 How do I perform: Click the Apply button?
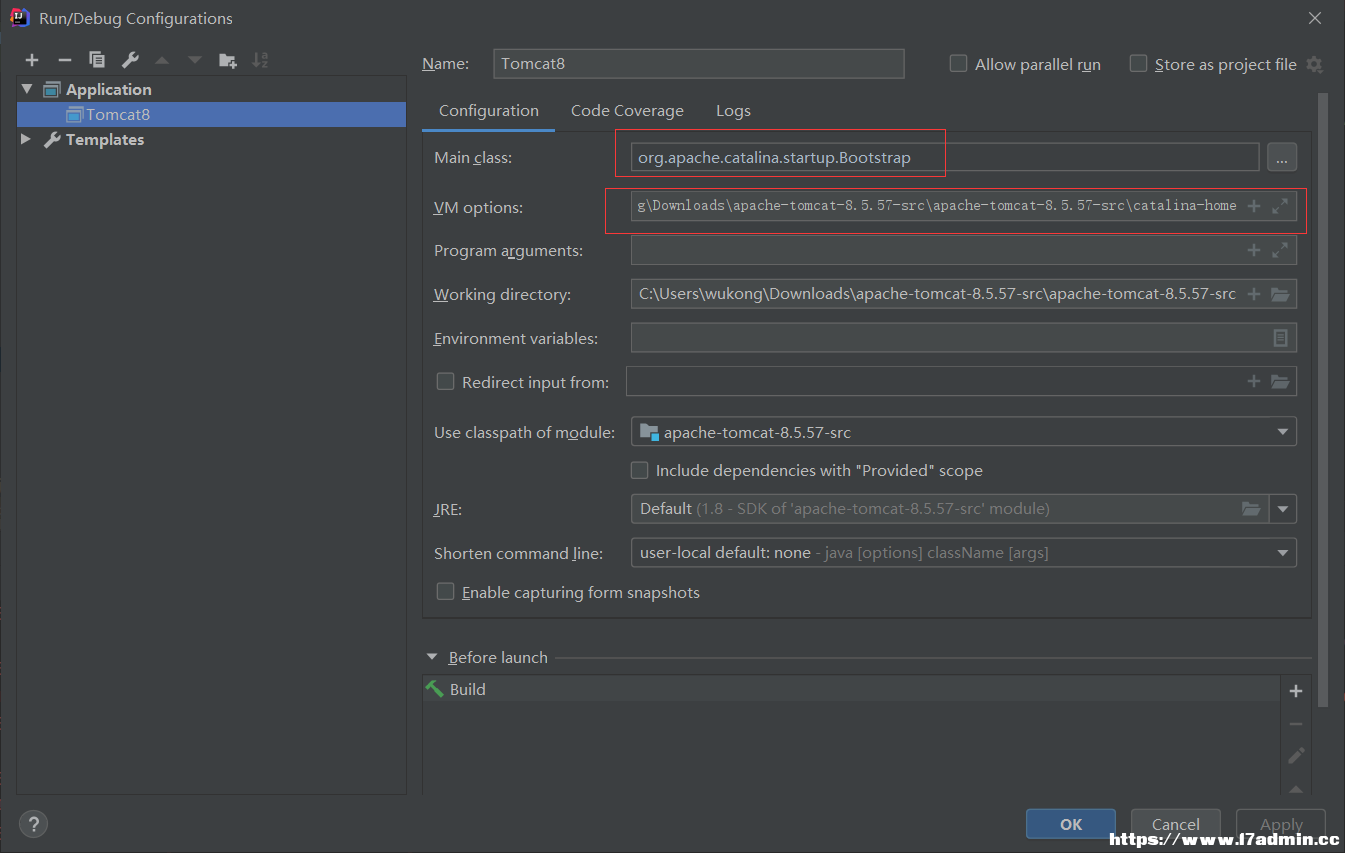point(1281,824)
